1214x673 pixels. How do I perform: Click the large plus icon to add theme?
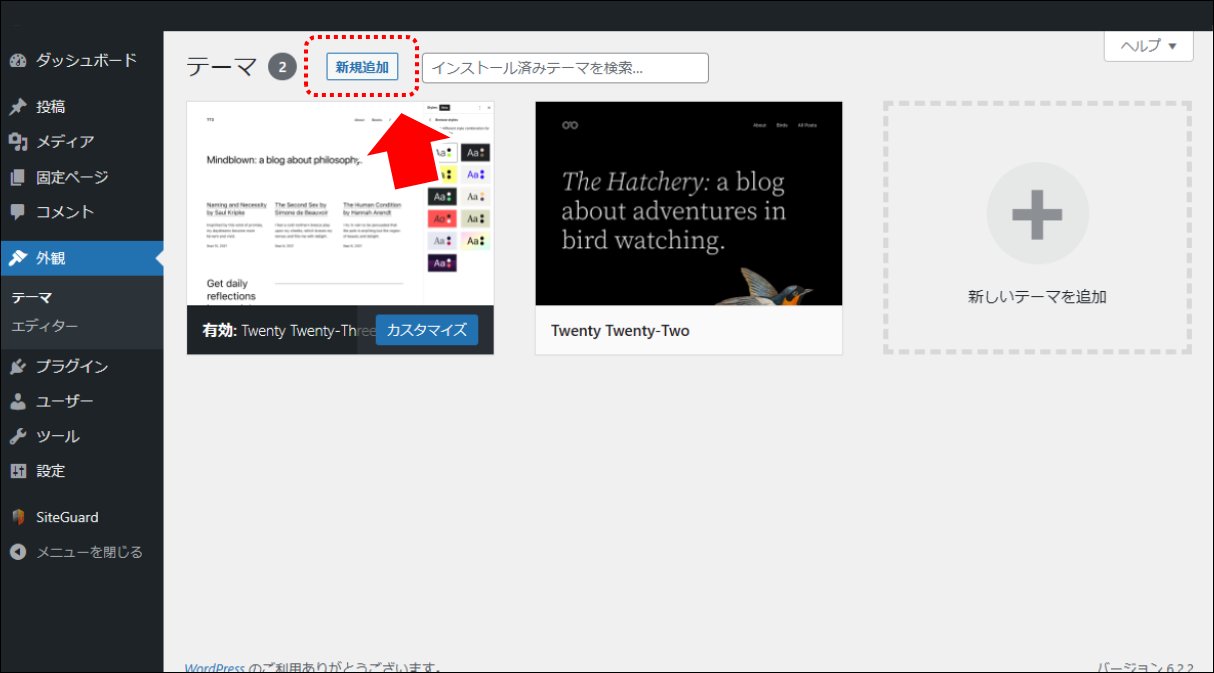[1037, 214]
